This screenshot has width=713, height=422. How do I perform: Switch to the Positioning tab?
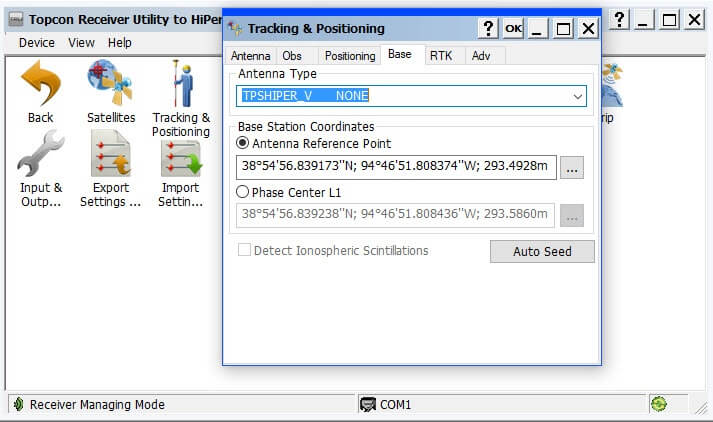point(350,56)
